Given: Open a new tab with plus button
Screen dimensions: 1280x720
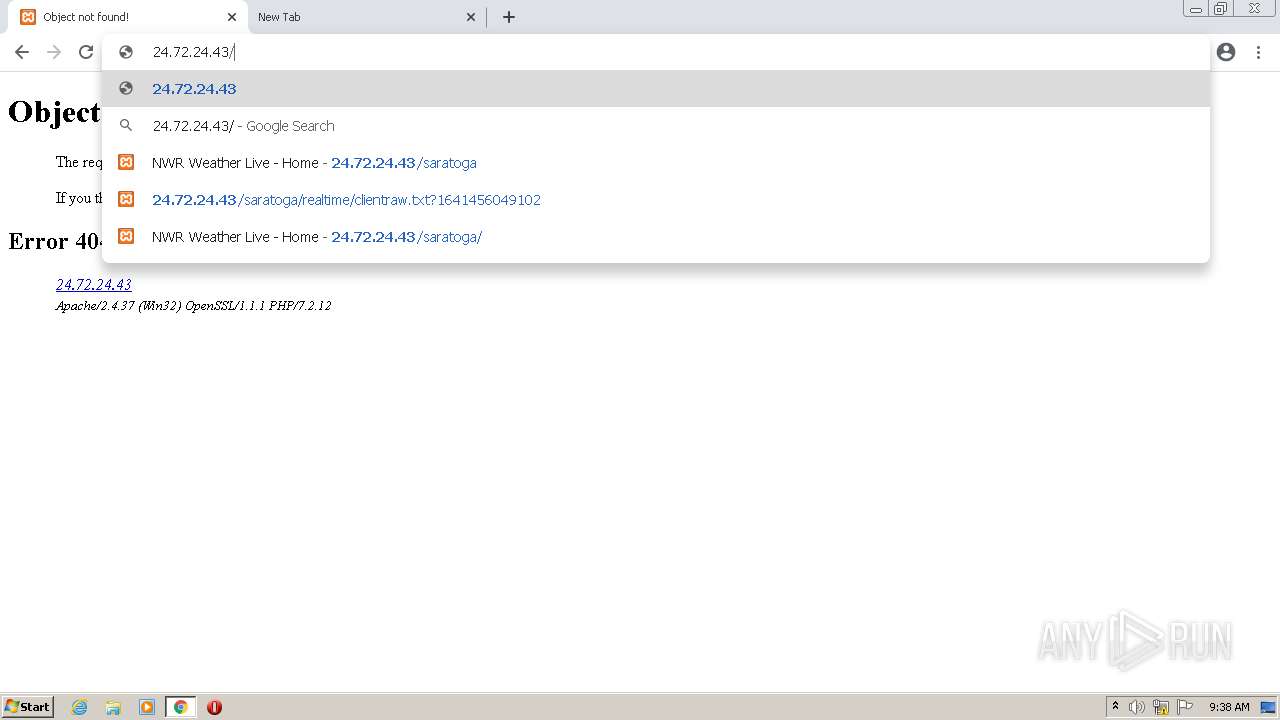Looking at the screenshot, I should tap(508, 17).
